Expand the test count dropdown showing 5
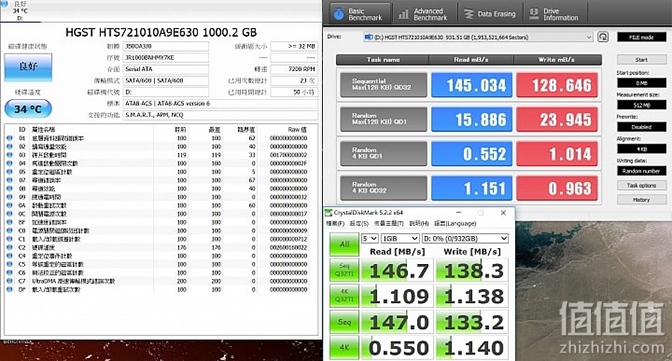This screenshot has width=672, height=361. click(369, 238)
